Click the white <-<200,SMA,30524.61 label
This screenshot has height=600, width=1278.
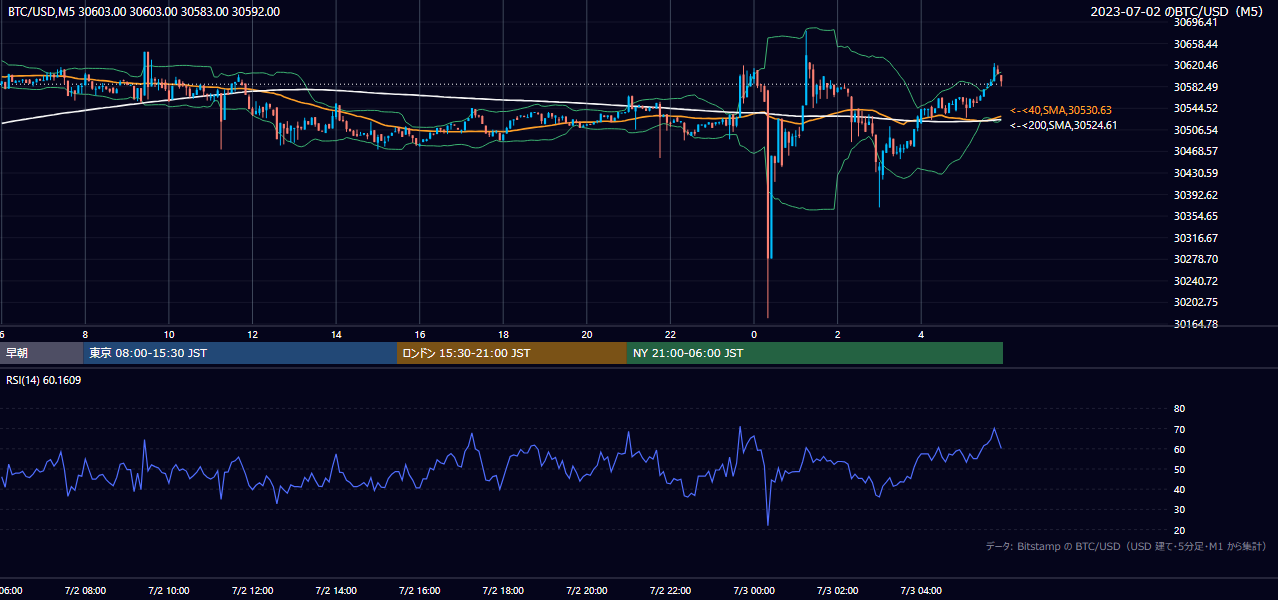point(1064,125)
